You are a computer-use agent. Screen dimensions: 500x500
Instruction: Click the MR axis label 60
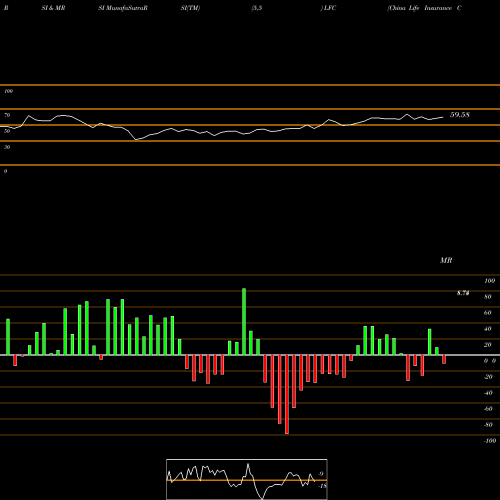coord(488,313)
